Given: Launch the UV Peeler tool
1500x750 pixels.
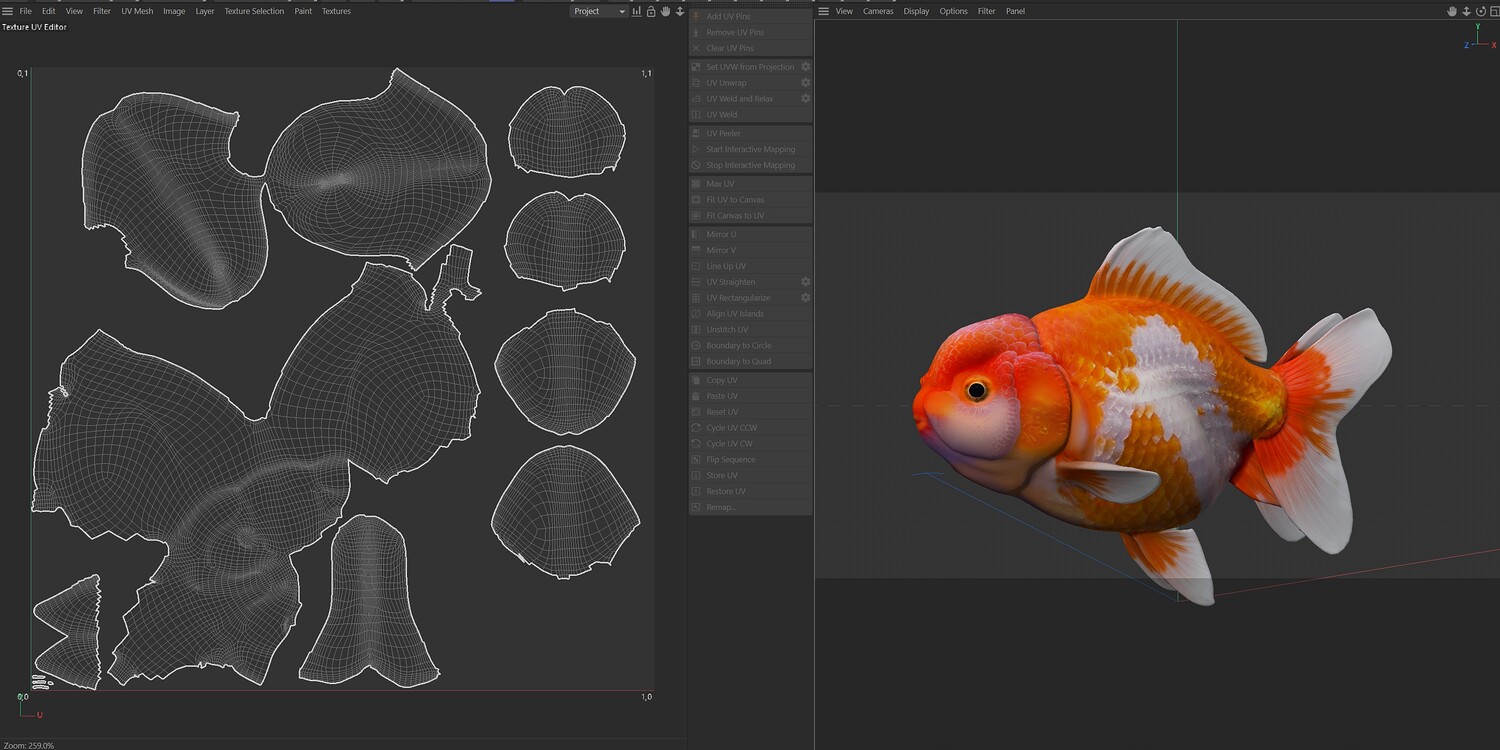Looking at the screenshot, I should point(751,133).
